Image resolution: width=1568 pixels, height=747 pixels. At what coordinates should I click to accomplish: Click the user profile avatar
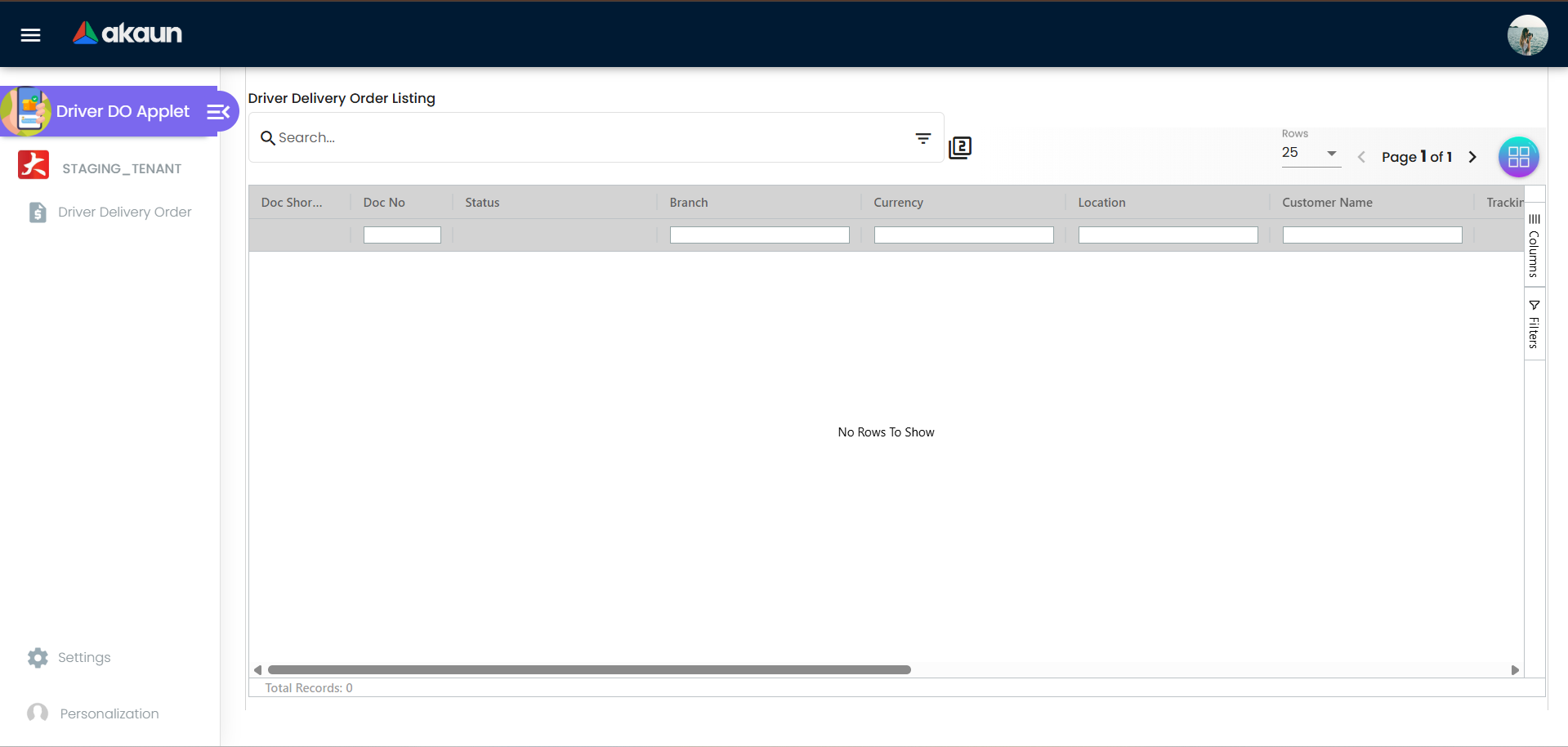[1527, 35]
